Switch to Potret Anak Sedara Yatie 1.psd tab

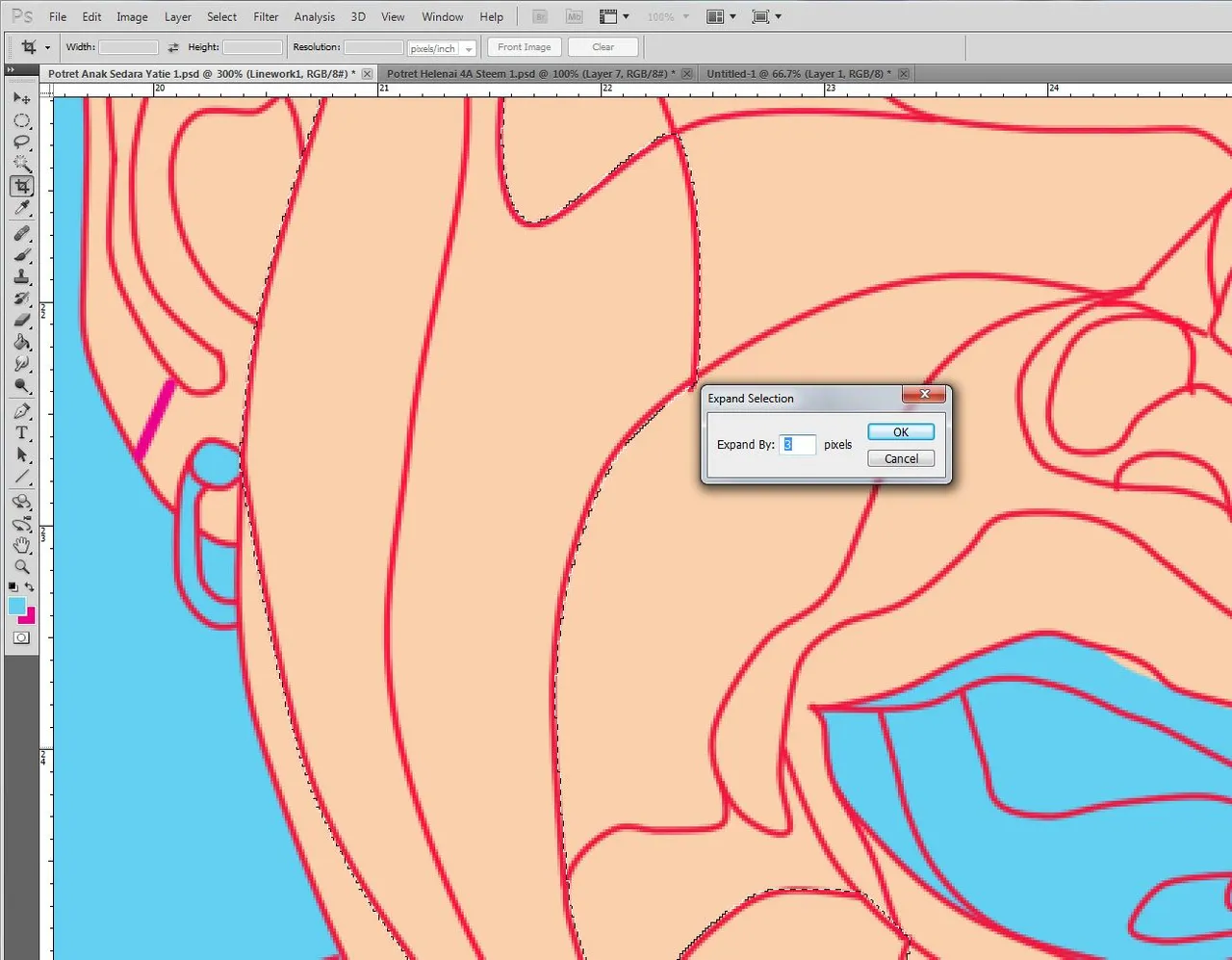(x=201, y=73)
